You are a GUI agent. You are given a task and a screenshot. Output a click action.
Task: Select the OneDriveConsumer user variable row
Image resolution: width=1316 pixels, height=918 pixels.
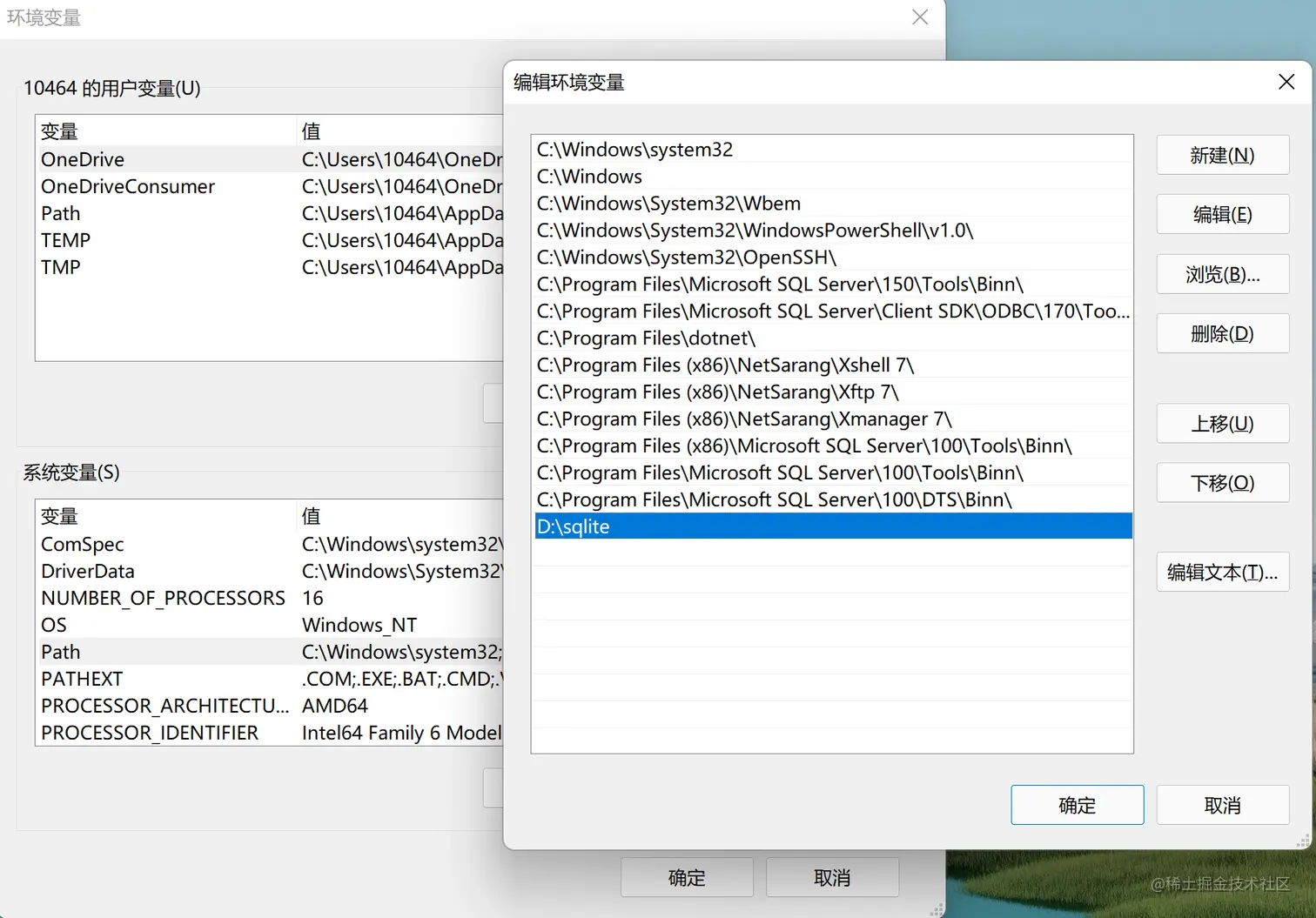[x=270, y=186]
